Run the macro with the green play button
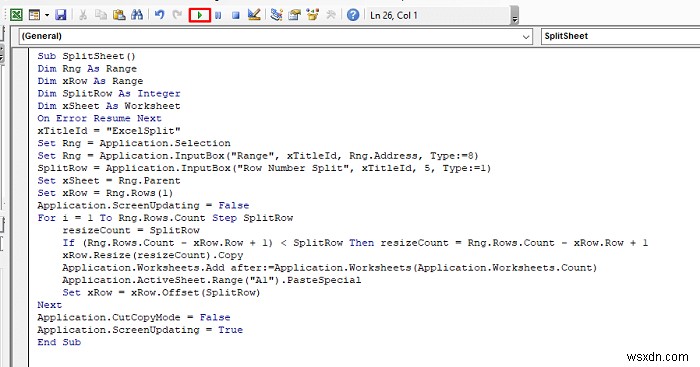 [200, 15]
